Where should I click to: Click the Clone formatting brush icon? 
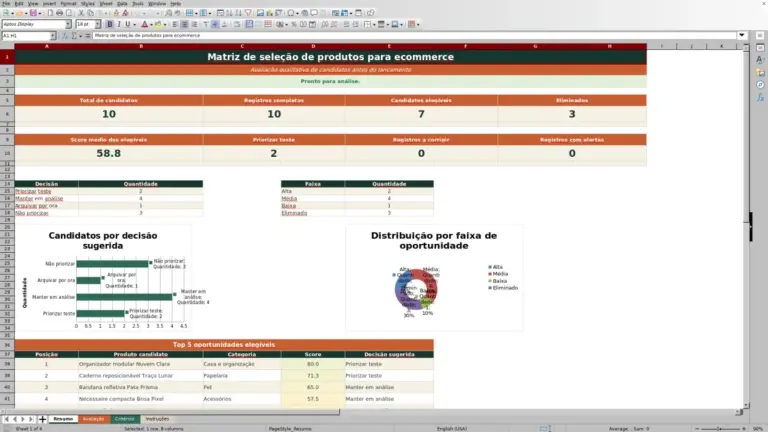pos(116,13)
